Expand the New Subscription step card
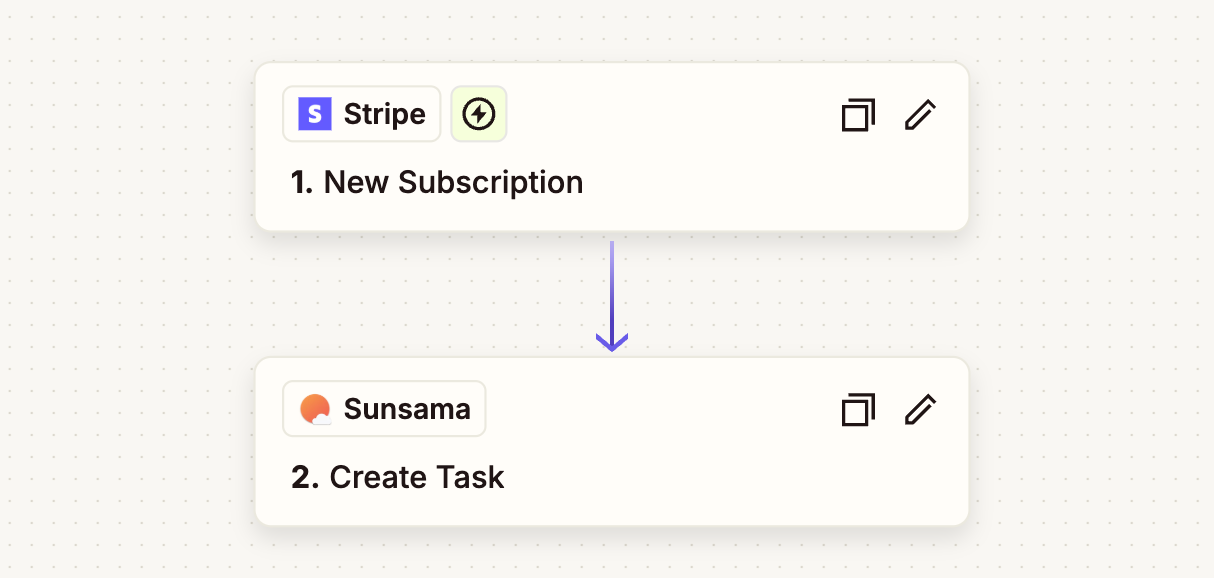1214x578 pixels. coord(612,146)
